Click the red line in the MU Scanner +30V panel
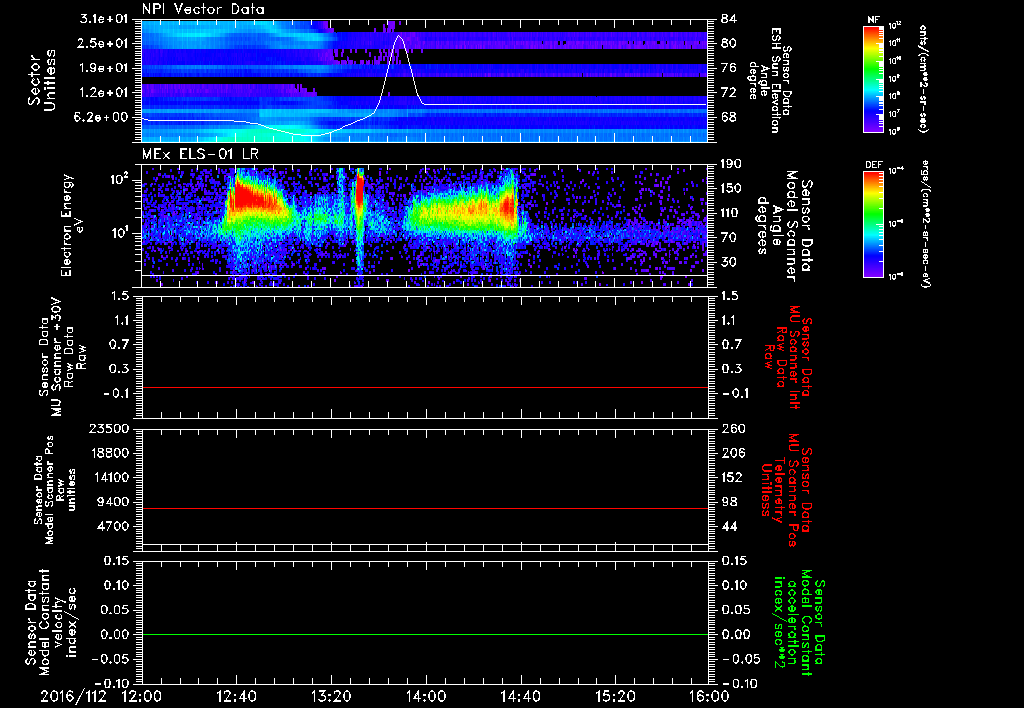 pyautogui.click(x=424, y=387)
